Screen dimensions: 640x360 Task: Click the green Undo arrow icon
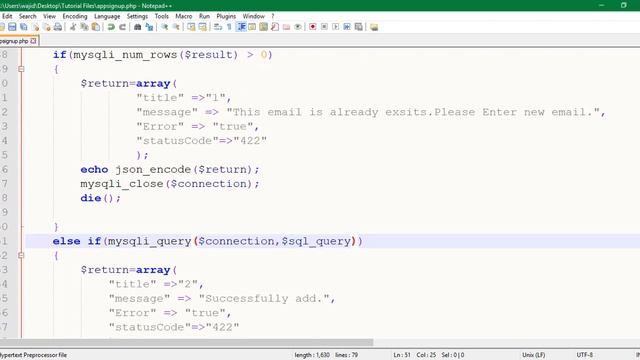(x=111, y=27)
